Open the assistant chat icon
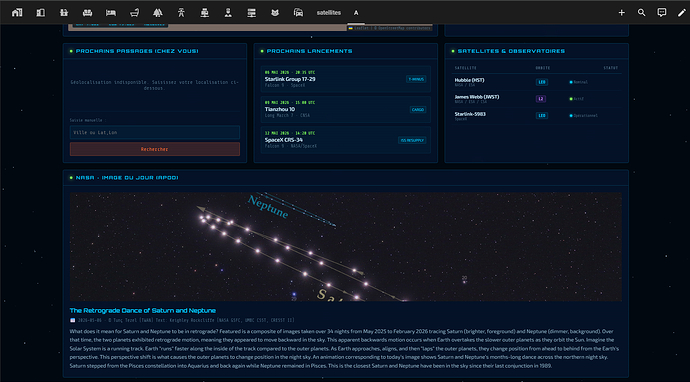The height and width of the screenshot is (382, 690). pyautogui.click(x=662, y=13)
